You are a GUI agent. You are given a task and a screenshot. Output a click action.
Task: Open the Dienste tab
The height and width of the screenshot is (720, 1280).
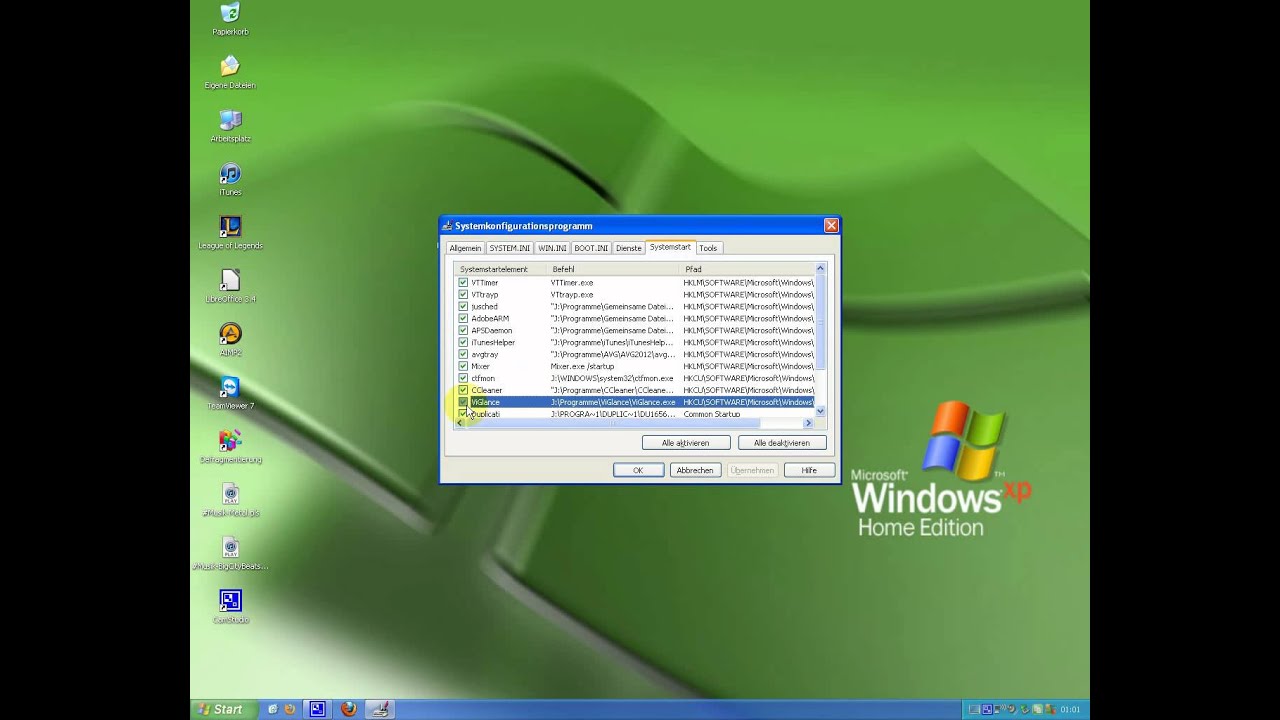click(629, 248)
